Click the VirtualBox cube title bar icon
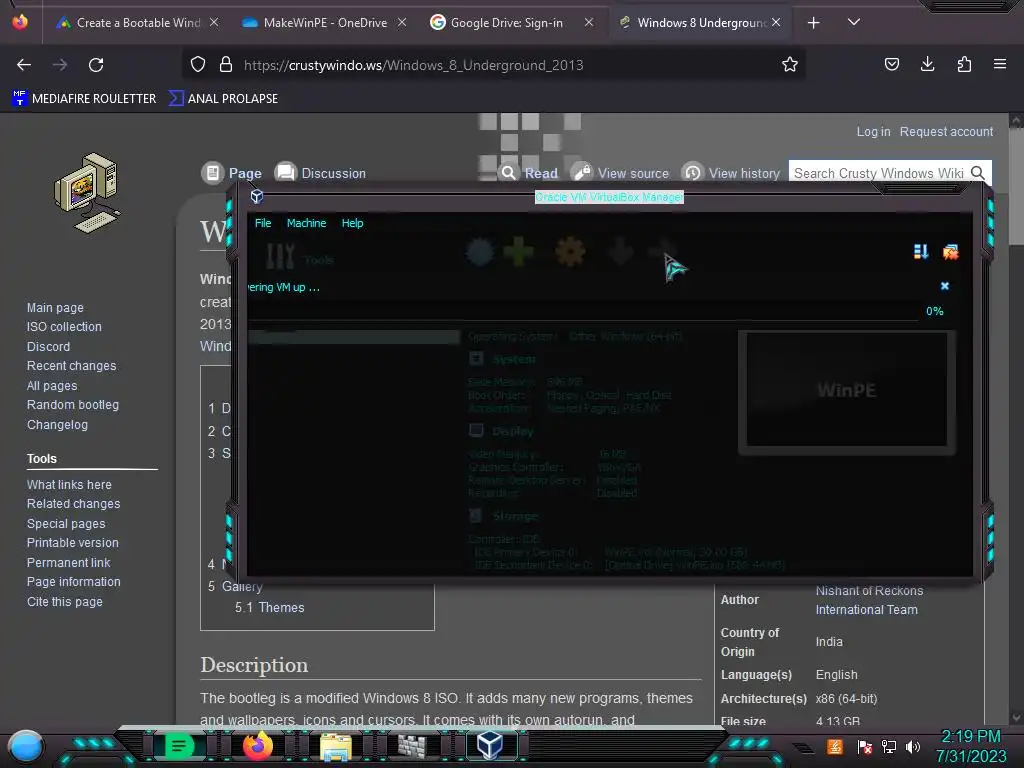This screenshot has height=768, width=1024. click(x=257, y=196)
